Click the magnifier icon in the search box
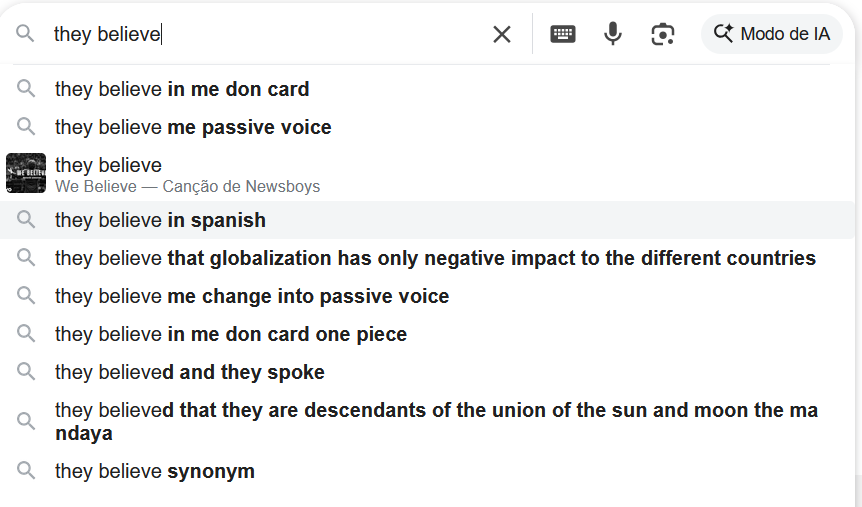Screen dimensions: 862x507 click(x=25, y=34)
